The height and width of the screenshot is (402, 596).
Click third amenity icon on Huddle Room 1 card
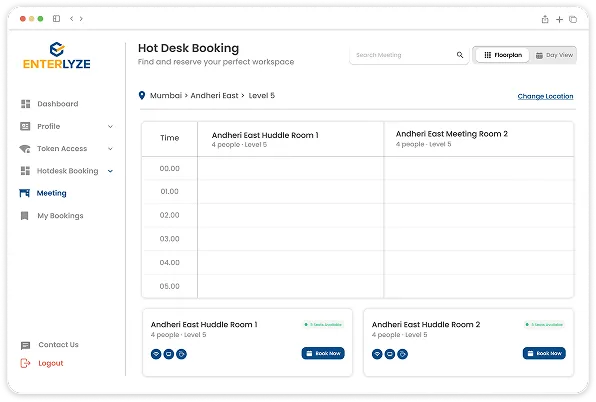tap(182, 354)
